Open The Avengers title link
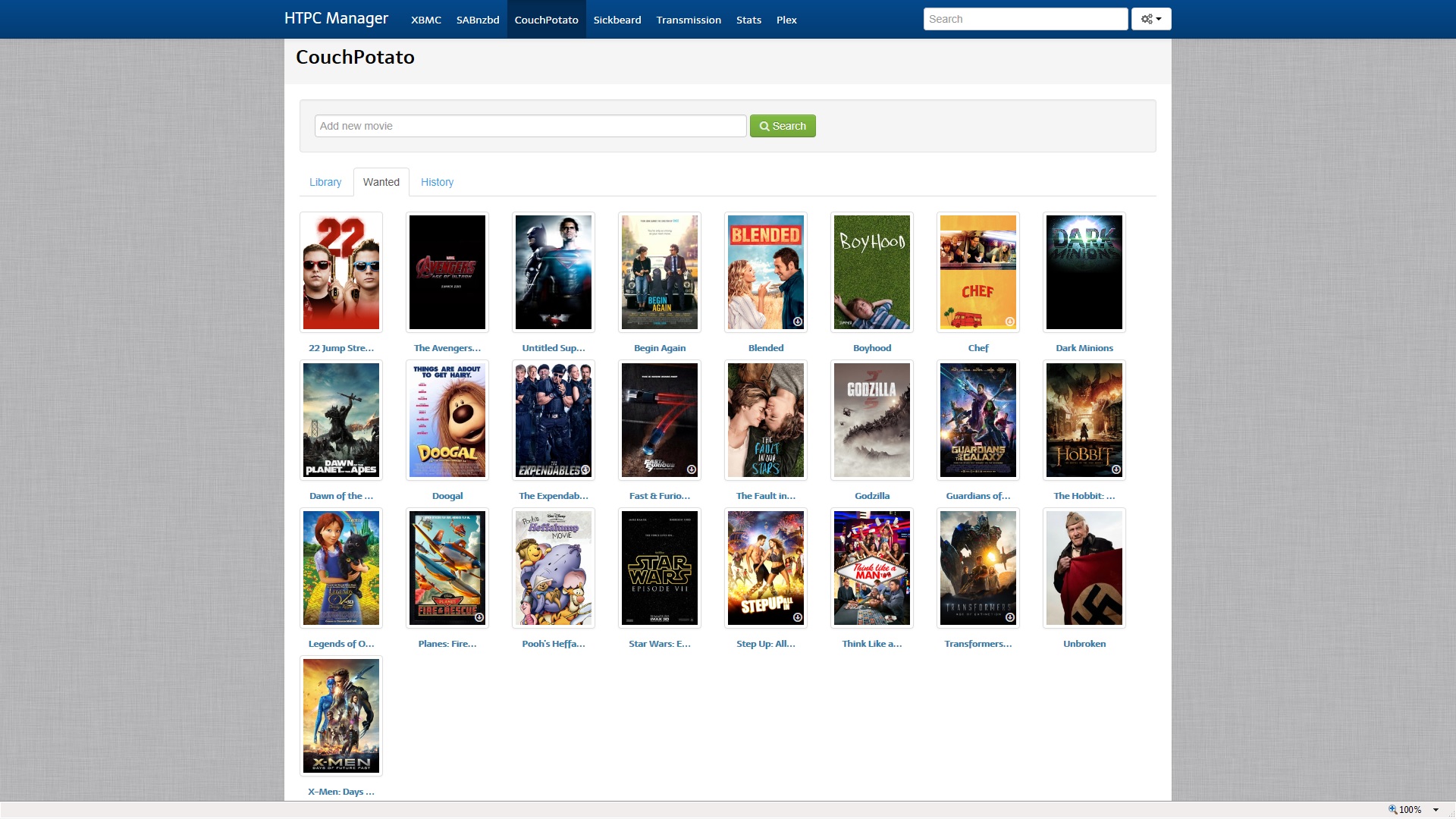Screen dimensions: 1456x819 (x=447, y=348)
